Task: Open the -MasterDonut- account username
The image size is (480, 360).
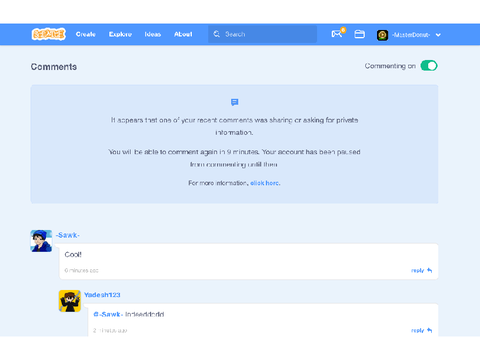Action: tap(411, 35)
